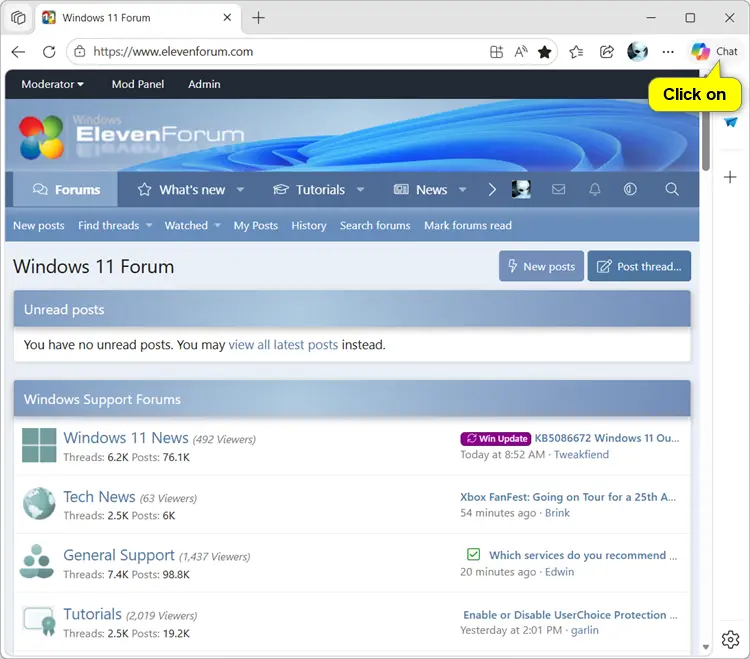Click the browser Back arrow
Viewport: 750px width, 659px height.
[x=18, y=52]
